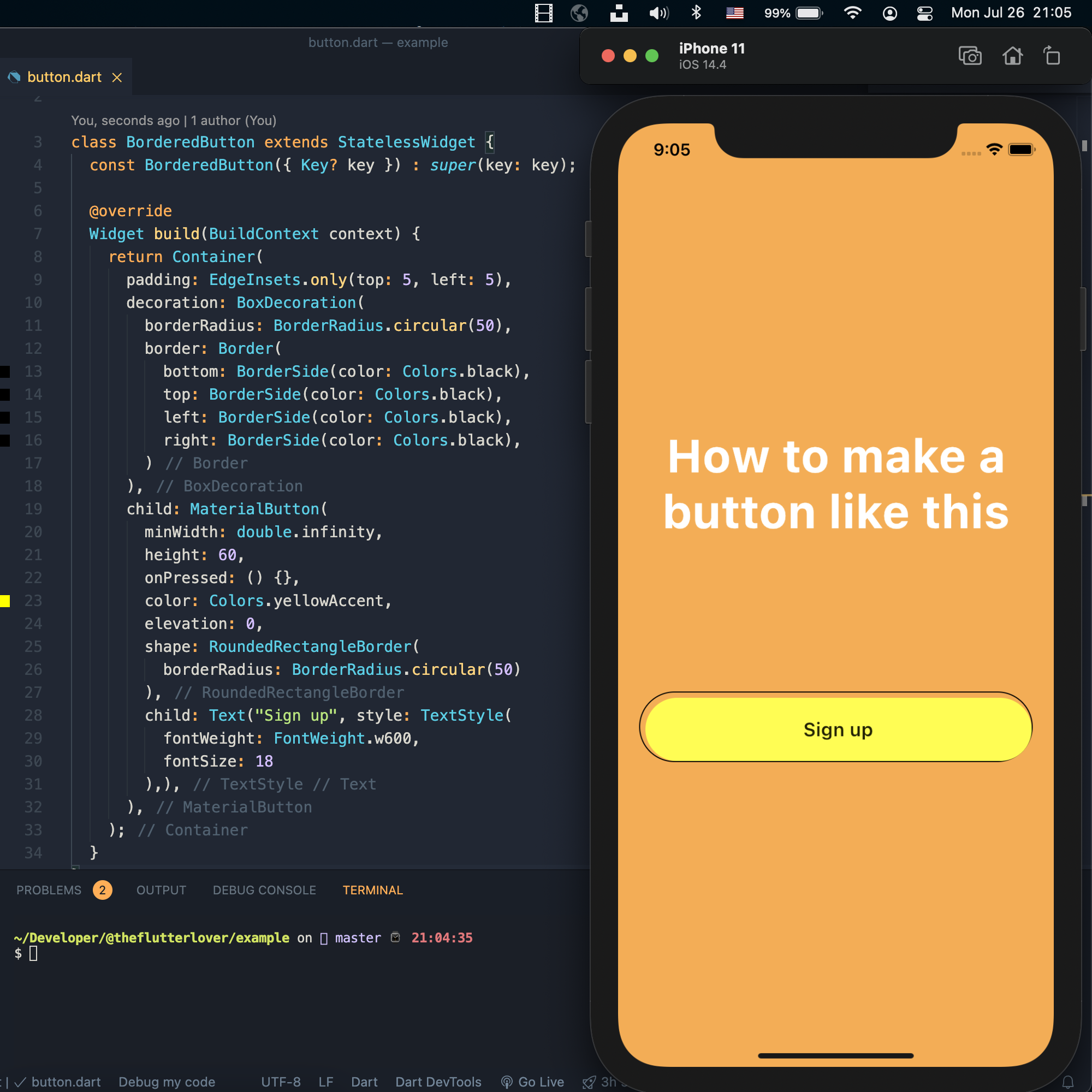
Task: Change the UTF-8 file encoding selector
Action: point(281,1082)
